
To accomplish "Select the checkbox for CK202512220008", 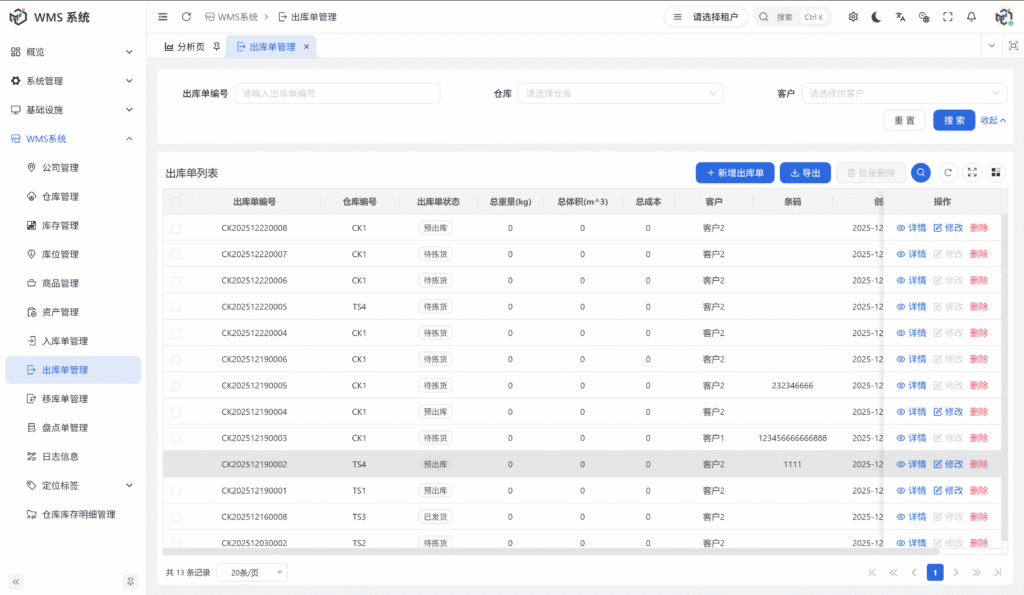I will pyautogui.click(x=176, y=227).
